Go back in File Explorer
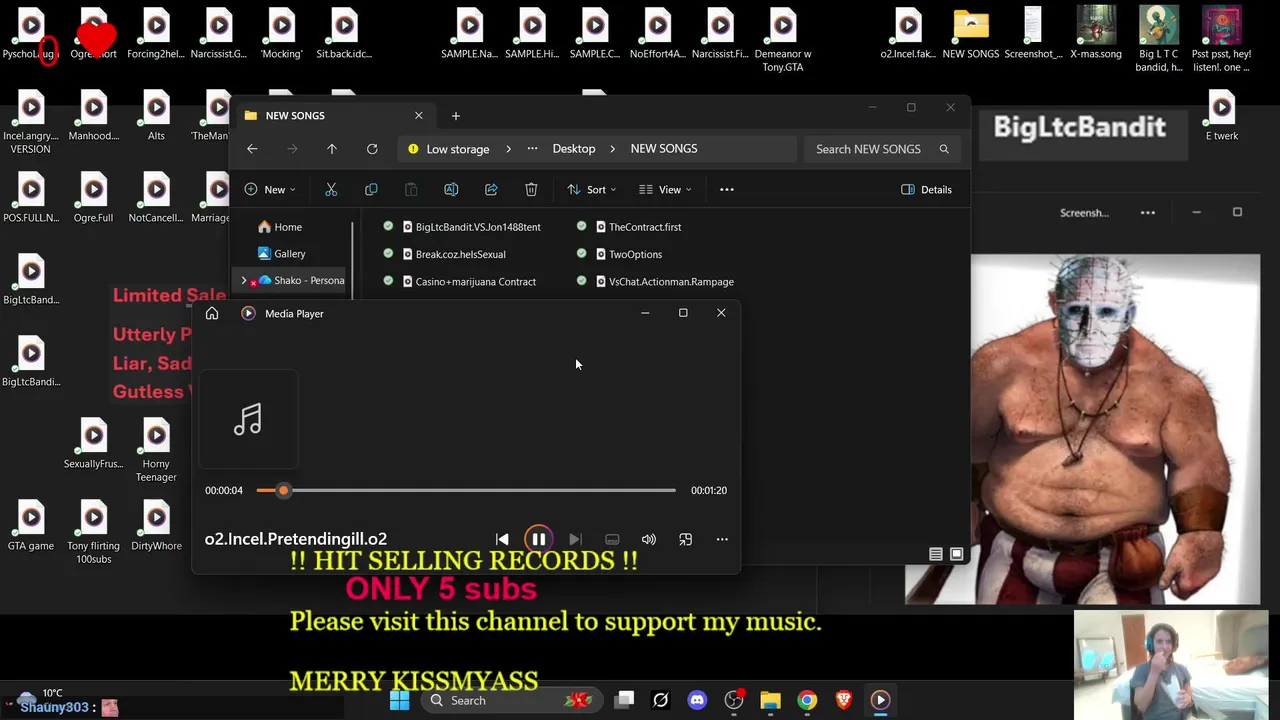Screen dimensions: 1280x720 (252, 149)
